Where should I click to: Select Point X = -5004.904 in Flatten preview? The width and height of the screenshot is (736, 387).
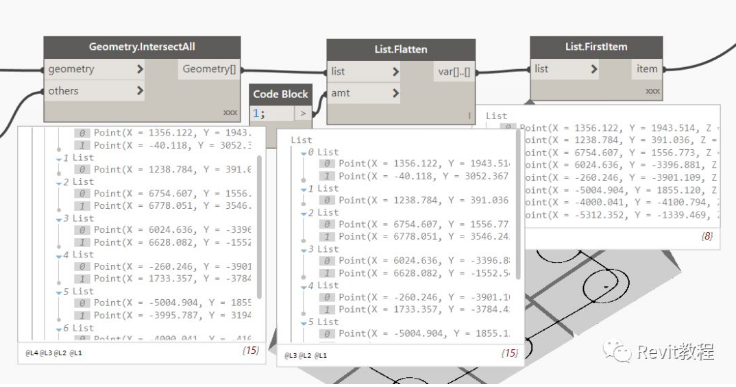coord(424,333)
